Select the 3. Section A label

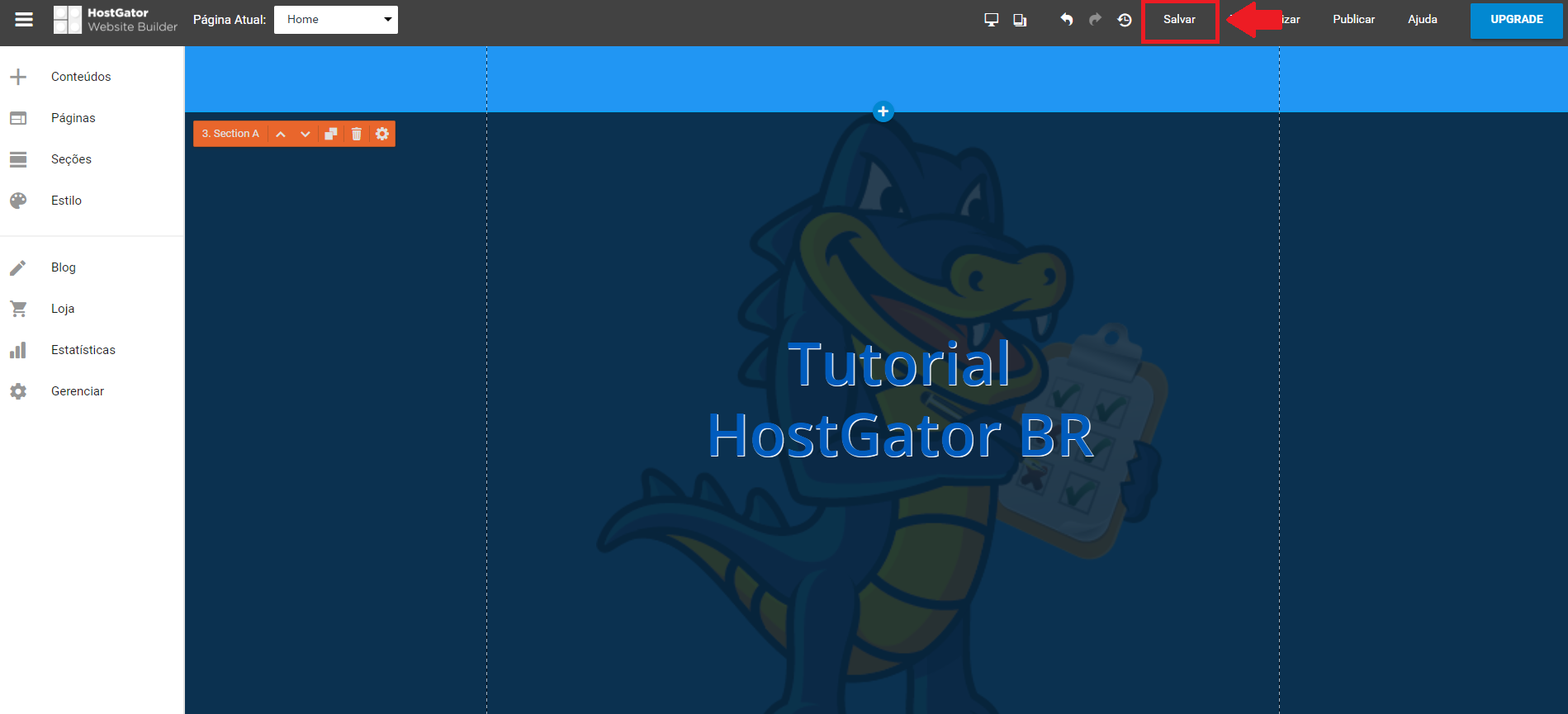pos(230,134)
